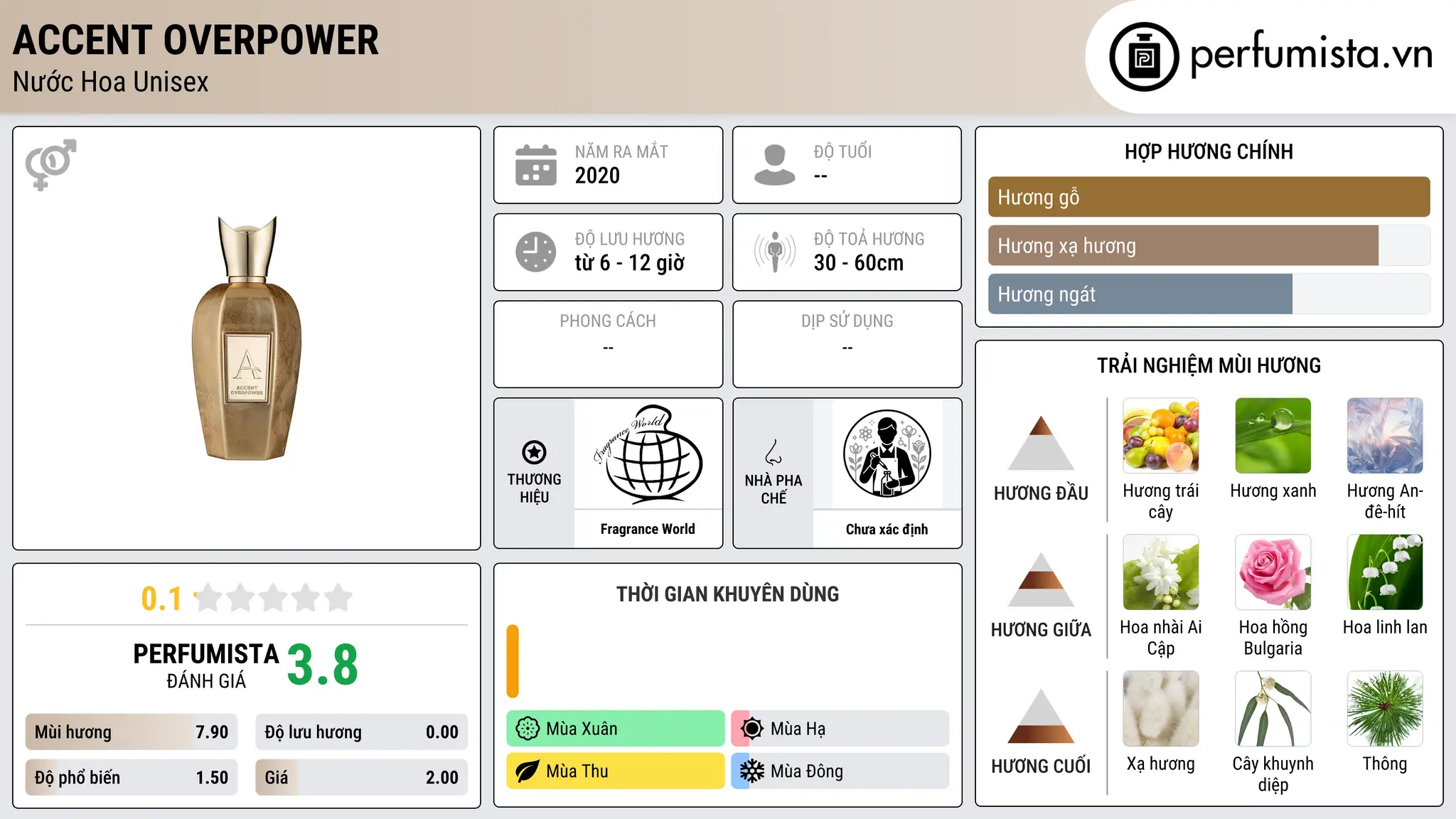Open the Hoa hồng Bulgaria note image
The image size is (1456, 819).
[x=1273, y=572]
